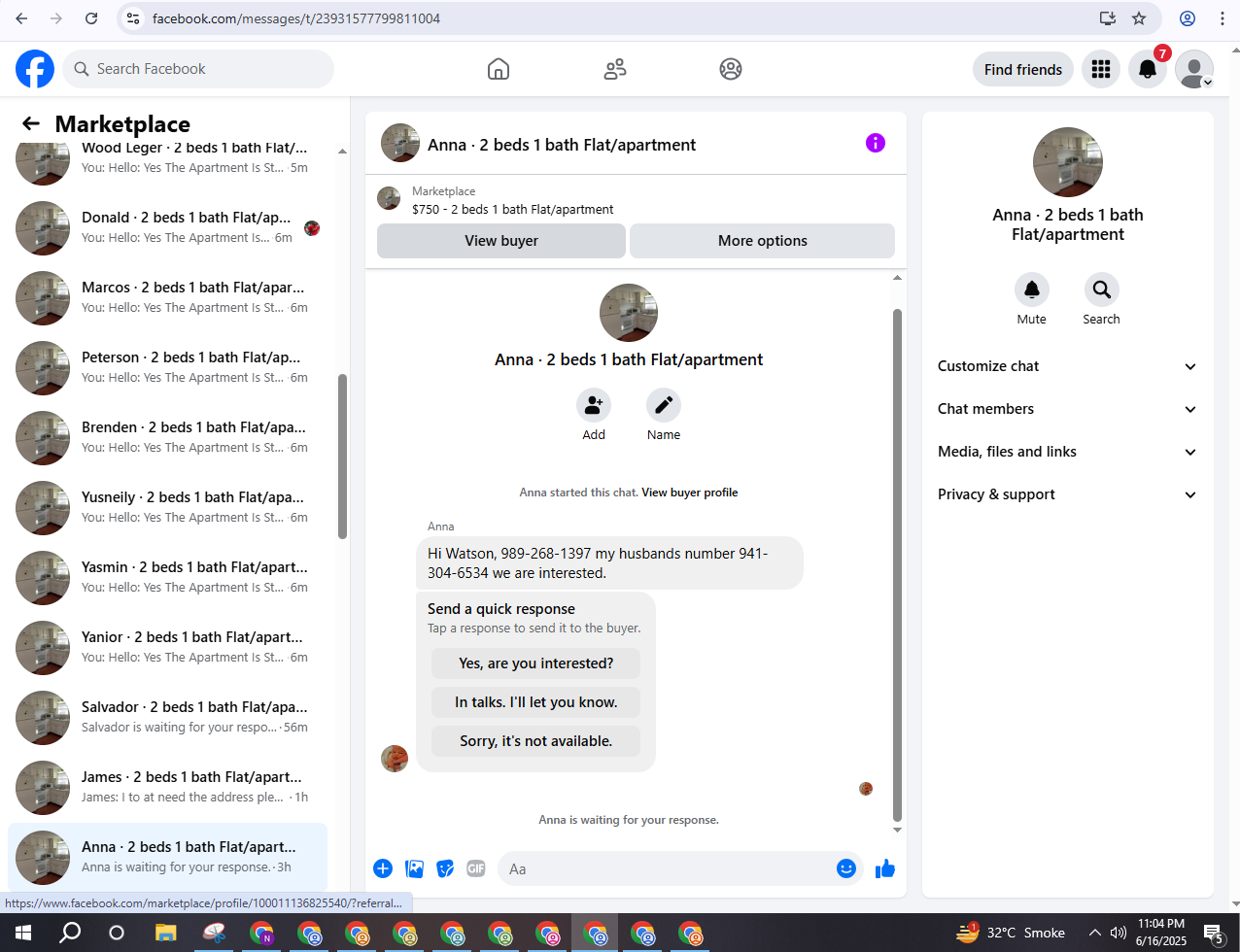Open conversation information purple icon
This screenshot has width=1240, height=952.
click(876, 143)
